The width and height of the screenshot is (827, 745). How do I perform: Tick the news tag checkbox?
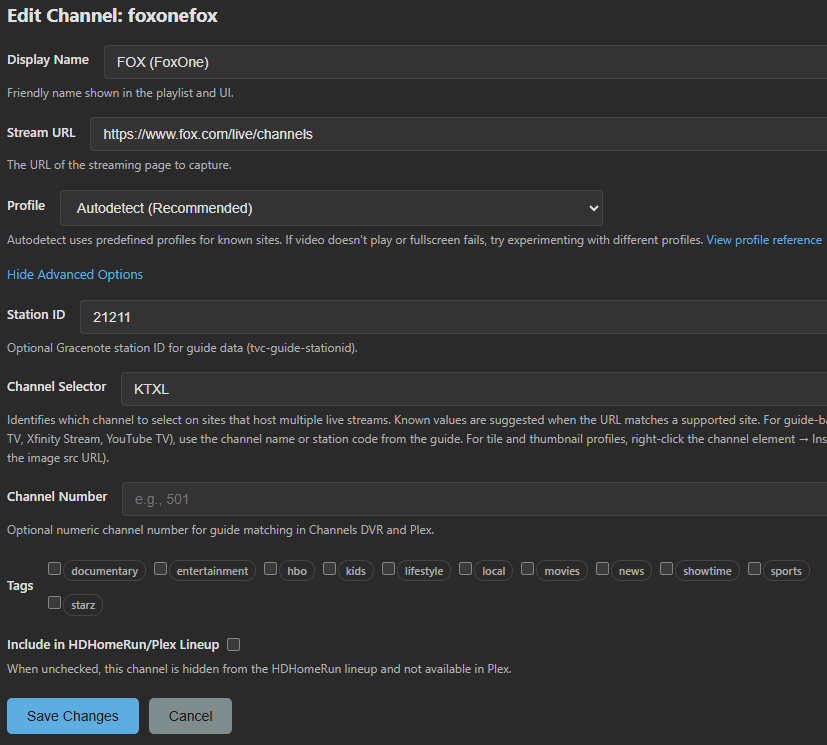click(603, 569)
